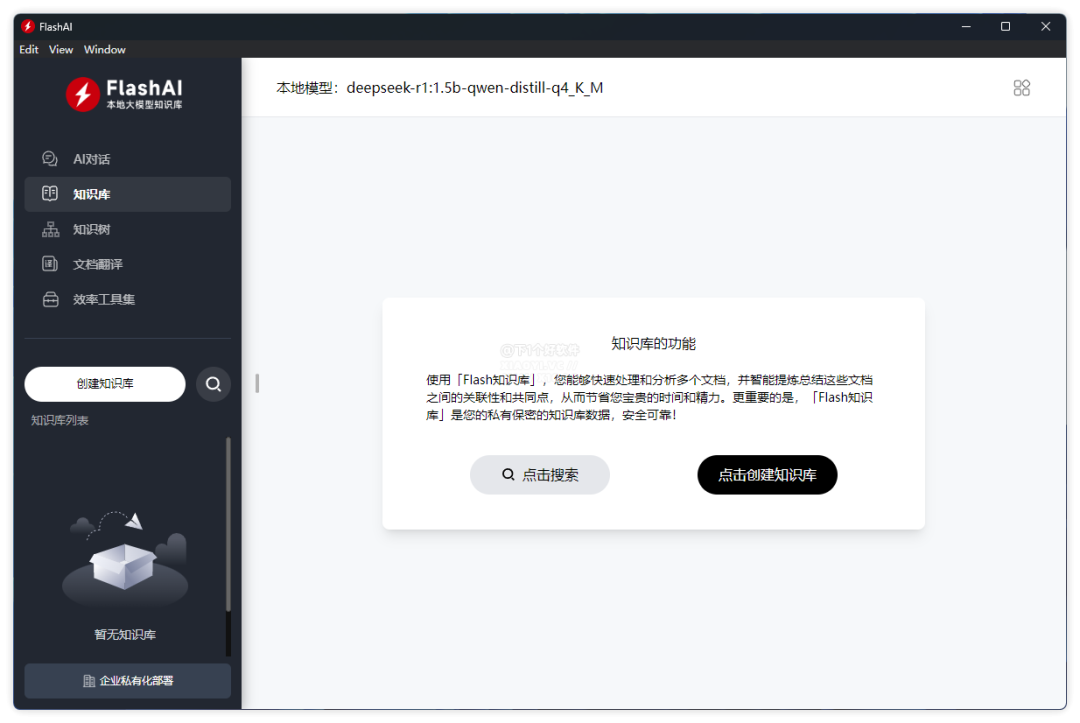Select the 知识库 sidebar item
This screenshot has width=1080, height=723.
pyautogui.click(x=127, y=194)
